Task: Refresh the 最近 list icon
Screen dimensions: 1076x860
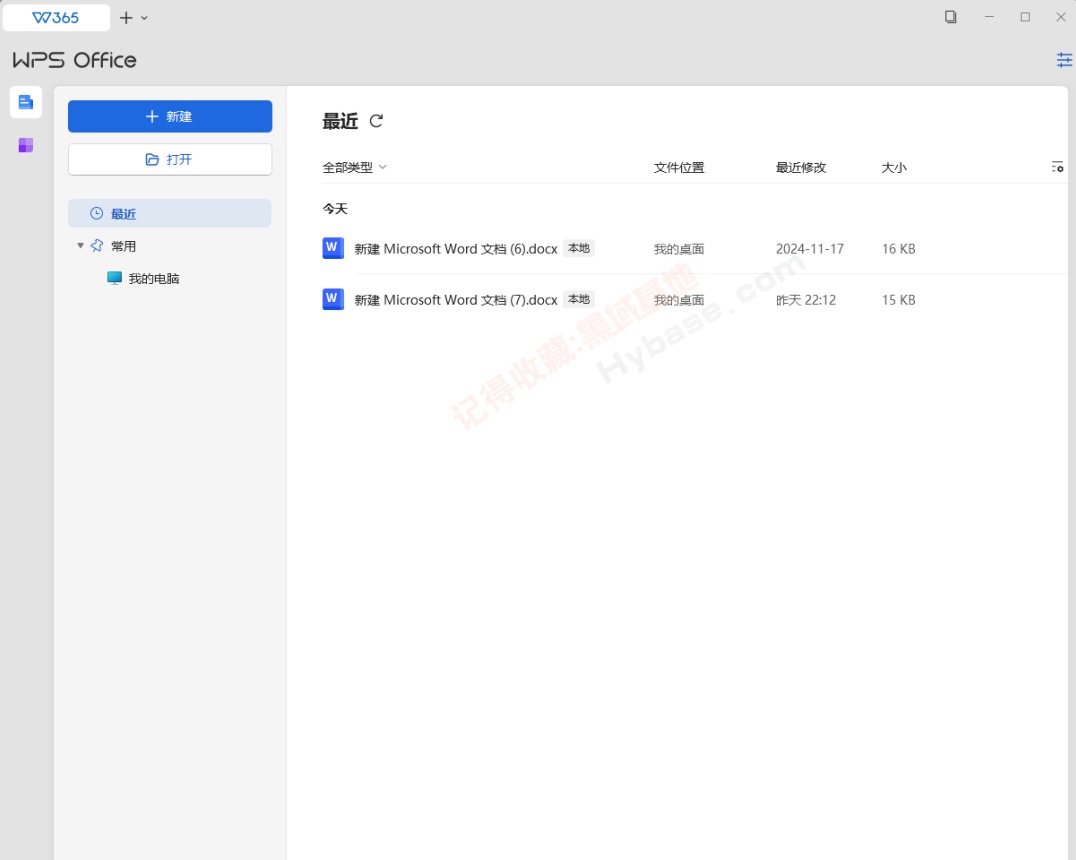Action: [x=376, y=121]
